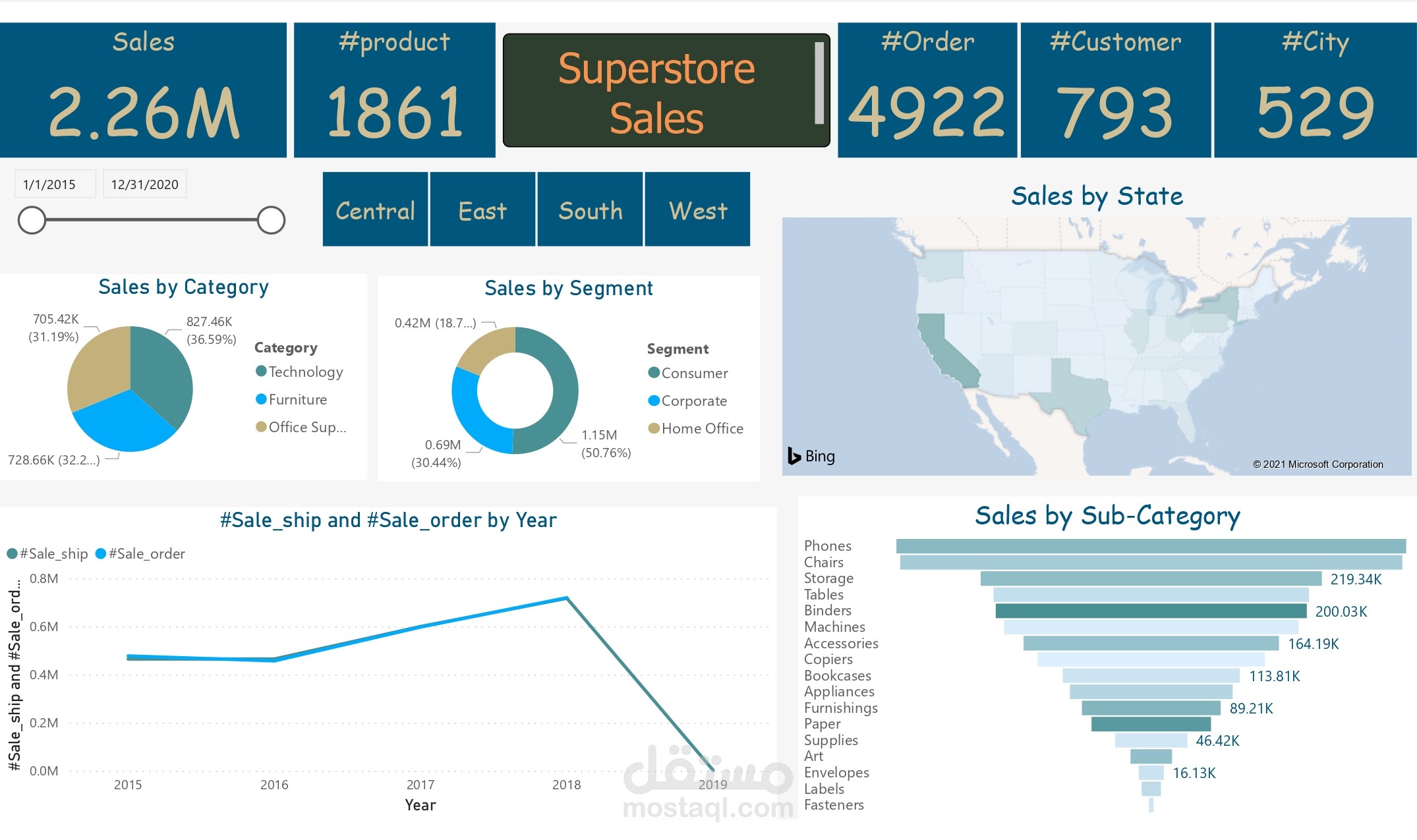The width and height of the screenshot is (1417, 840).
Task: Filter data by the South region
Action: pyautogui.click(x=590, y=210)
